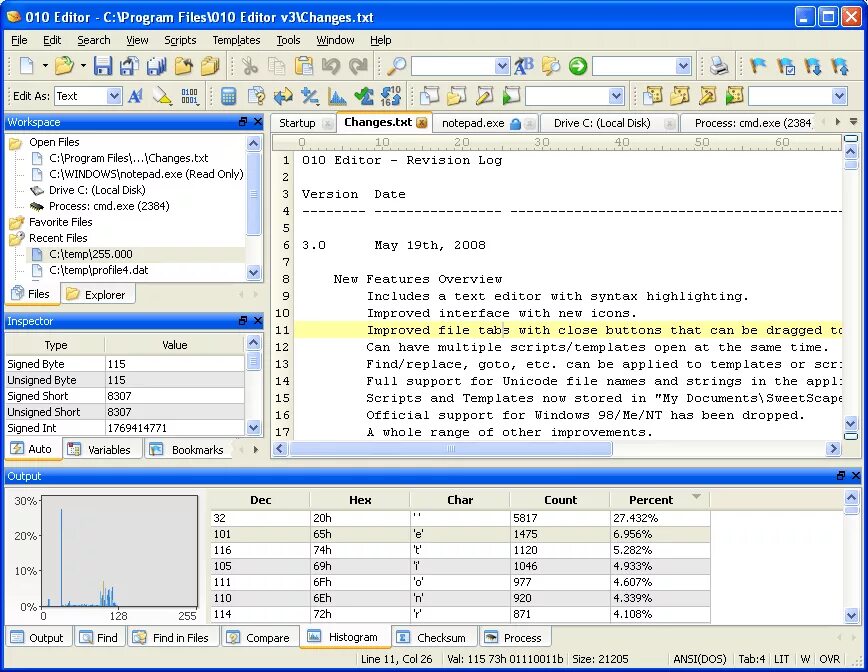Click the Find in Files folder icon
The height and width of the screenshot is (672, 868).
(551, 66)
